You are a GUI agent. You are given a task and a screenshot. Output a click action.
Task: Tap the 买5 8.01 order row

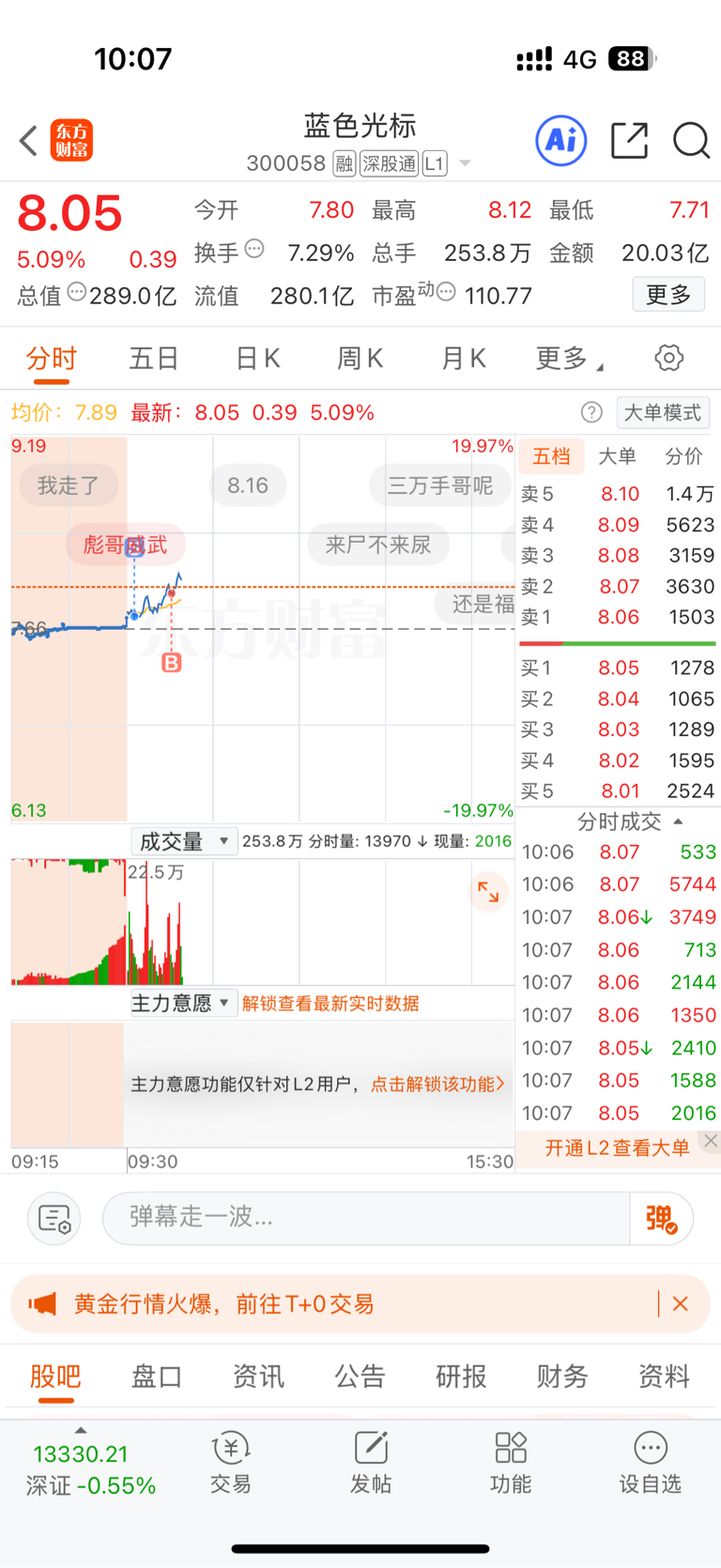(x=618, y=791)
